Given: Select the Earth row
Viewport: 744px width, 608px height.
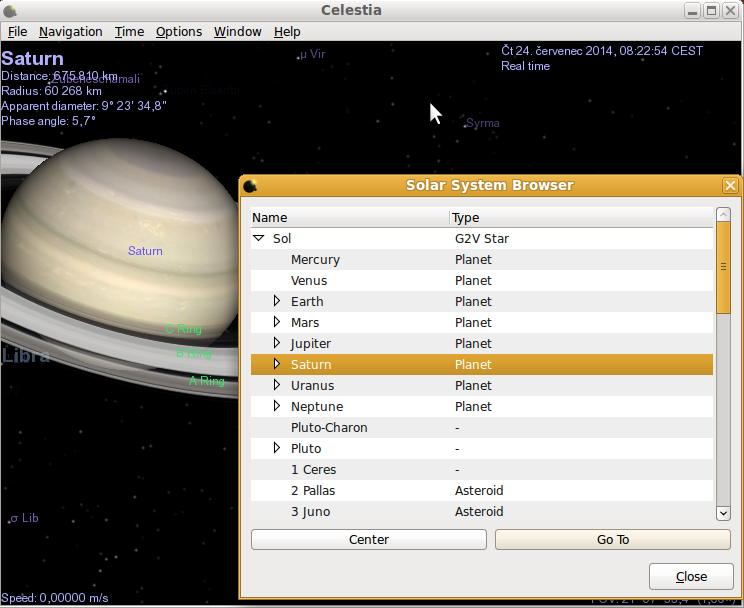Looking at the screenshot, I should point(482,301).
